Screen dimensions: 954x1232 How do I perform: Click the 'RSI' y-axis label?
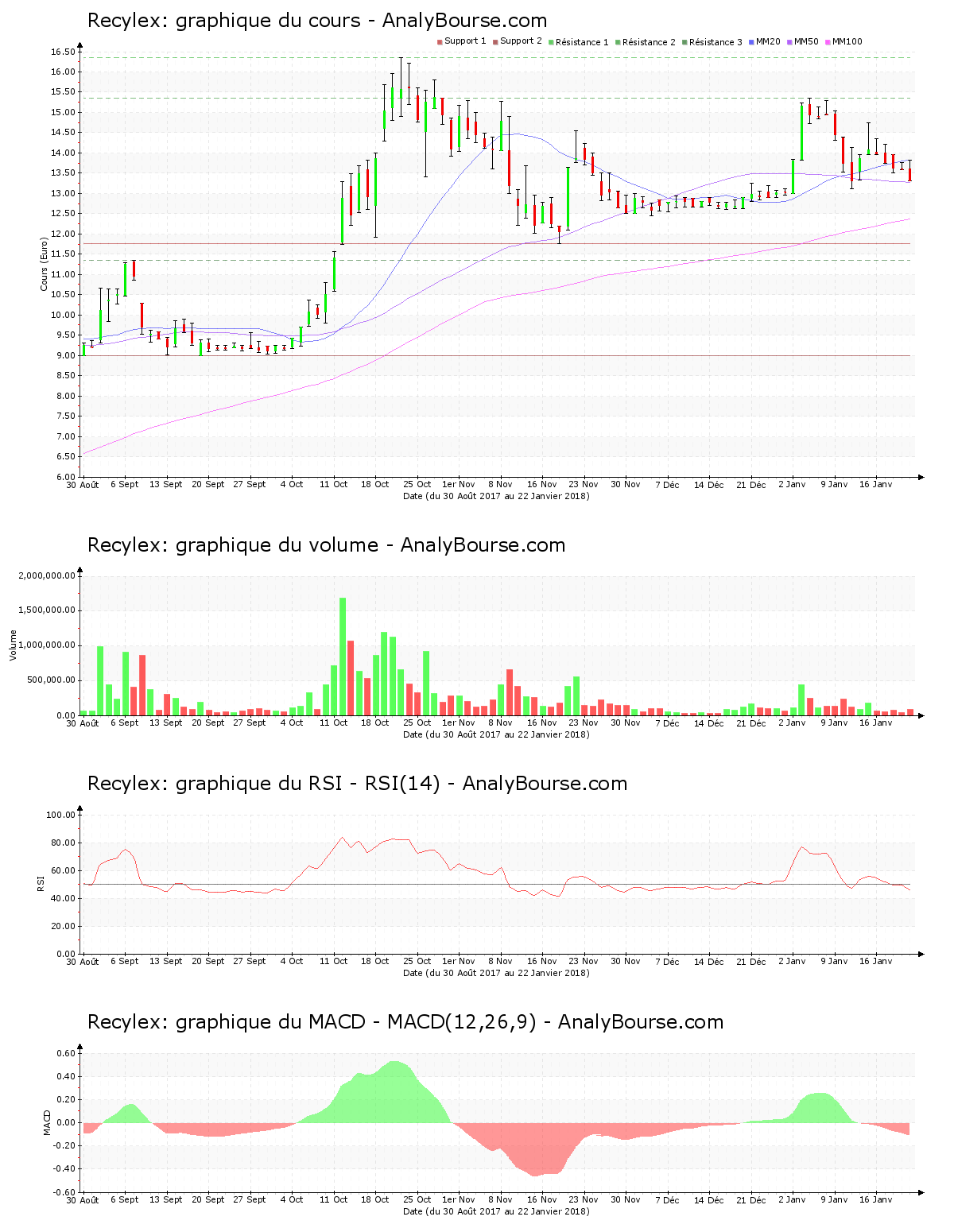click(41, 884)
